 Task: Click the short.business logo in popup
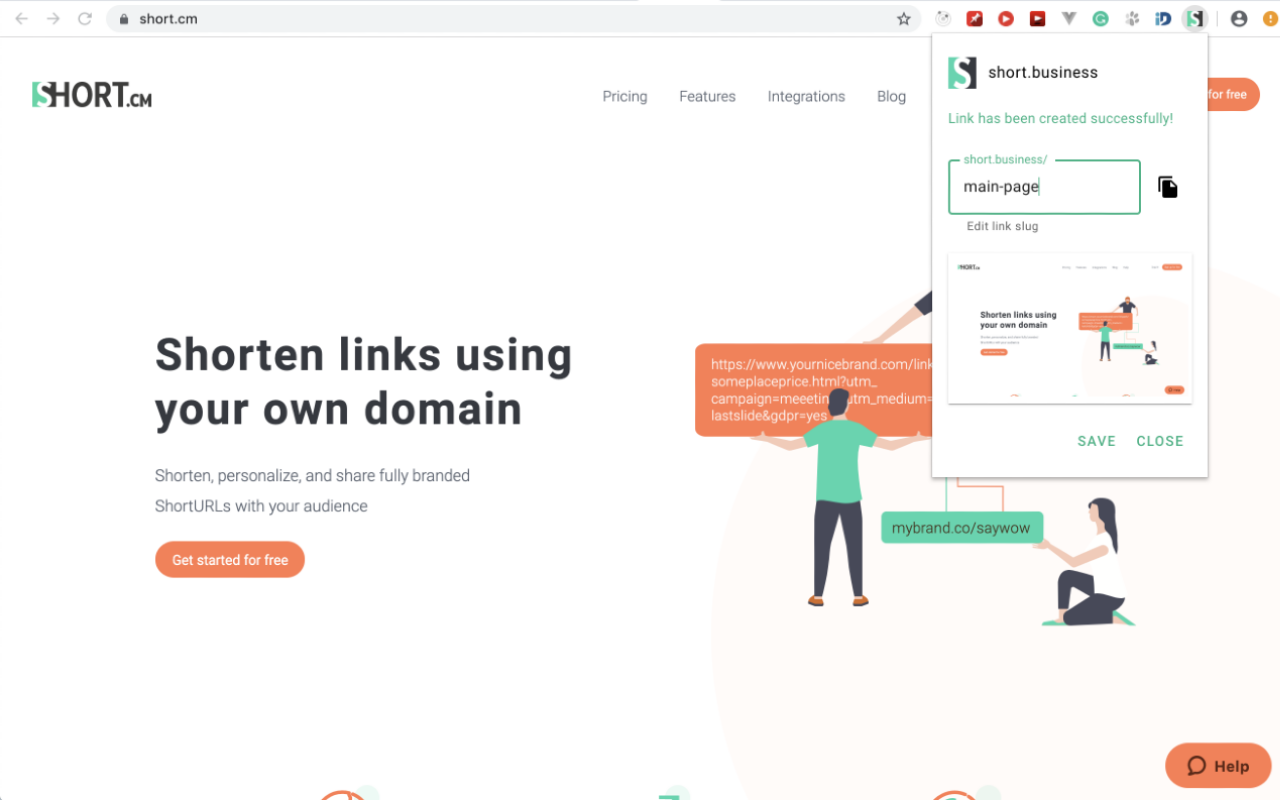[x=962, y=72]
